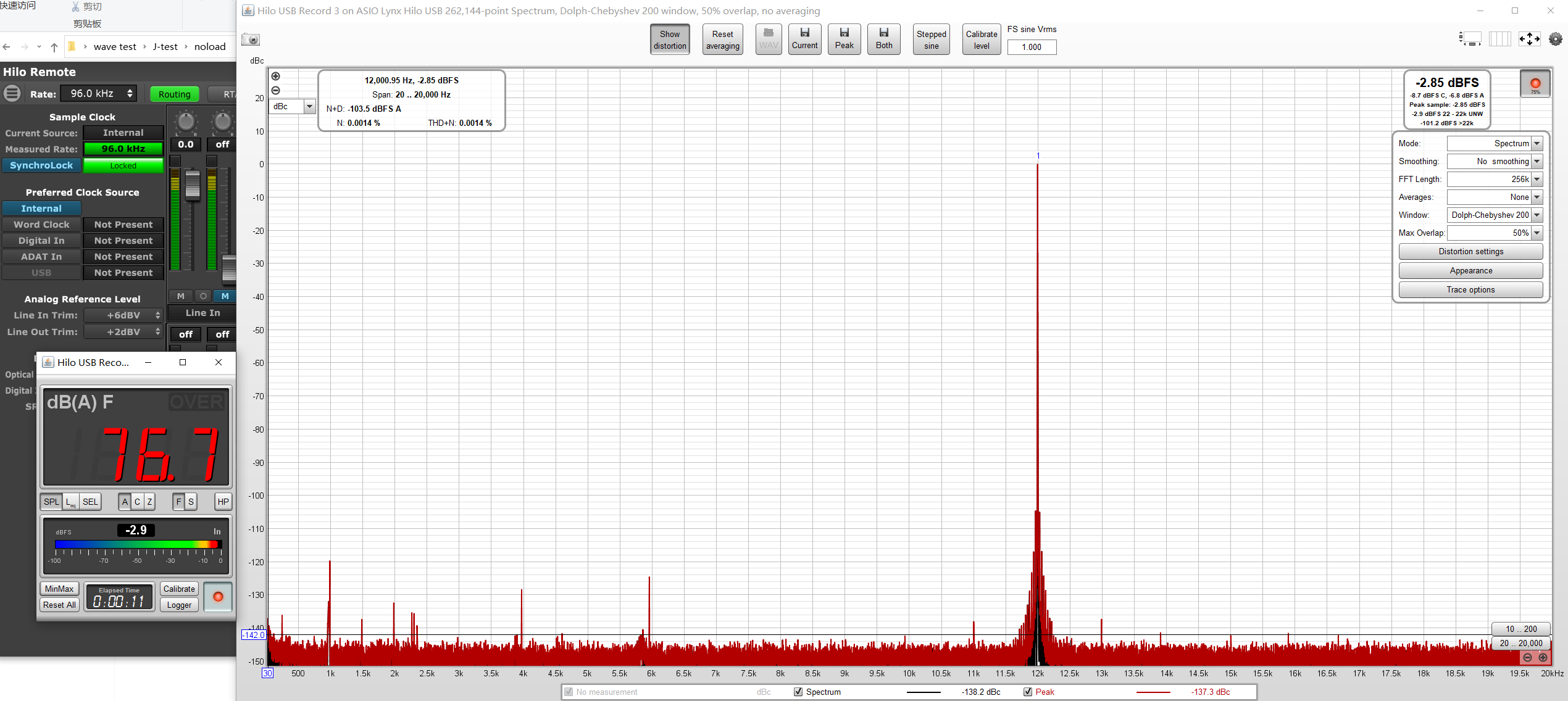1568x701 pixels.
Task: Select SPL mode on the meter
Action: coord(51,502)
